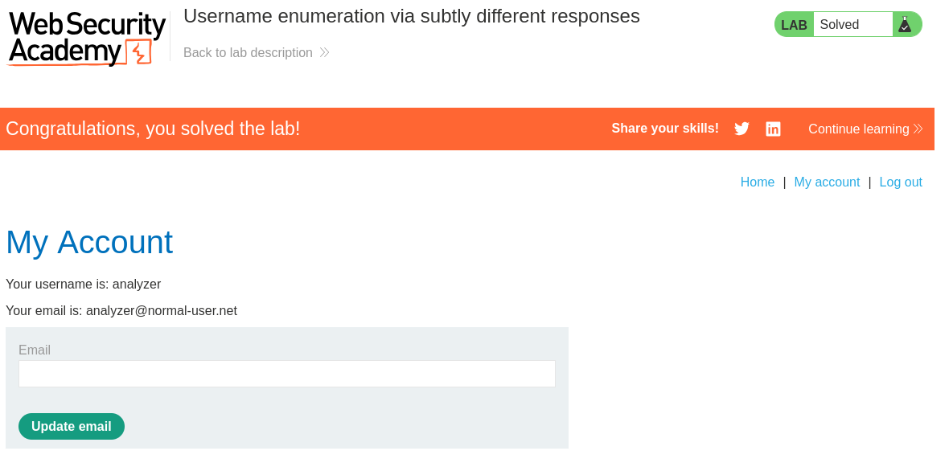The width and height of the screenshot is (936, 450).
Task: Go to the Home page
Action: [757, 182]
